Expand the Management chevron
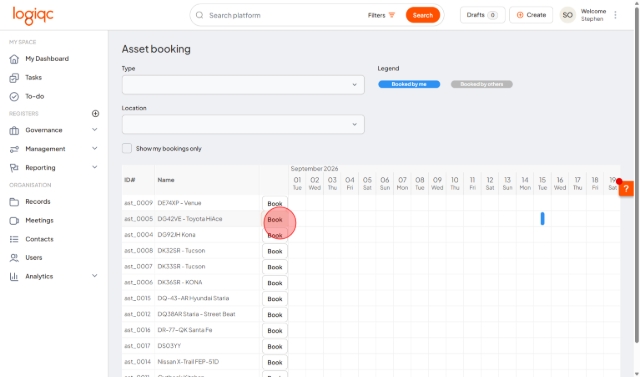 coord(95,149)
